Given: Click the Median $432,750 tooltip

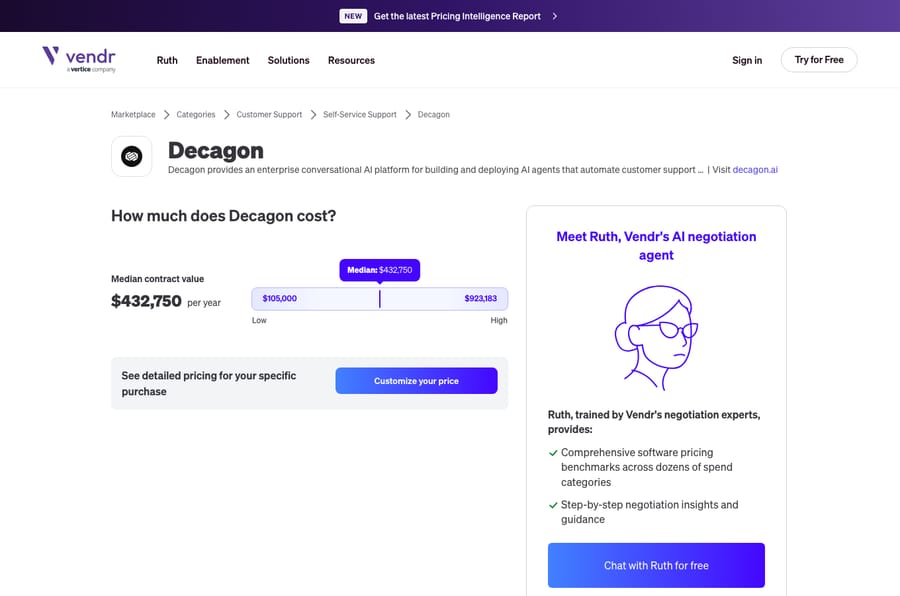Looking at the screenshot, I should point(379,270).
